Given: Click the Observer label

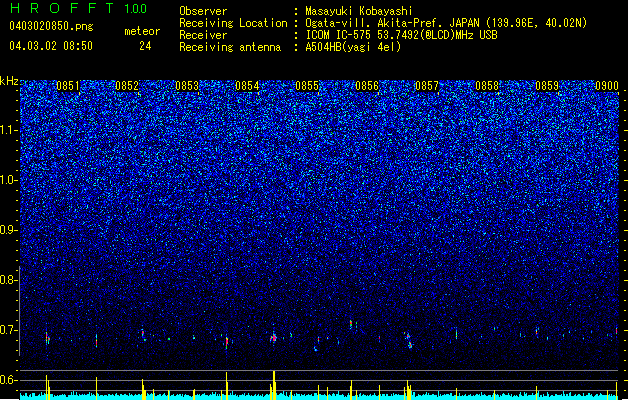Looking at the screenshot, I should [x=203, y=11].
